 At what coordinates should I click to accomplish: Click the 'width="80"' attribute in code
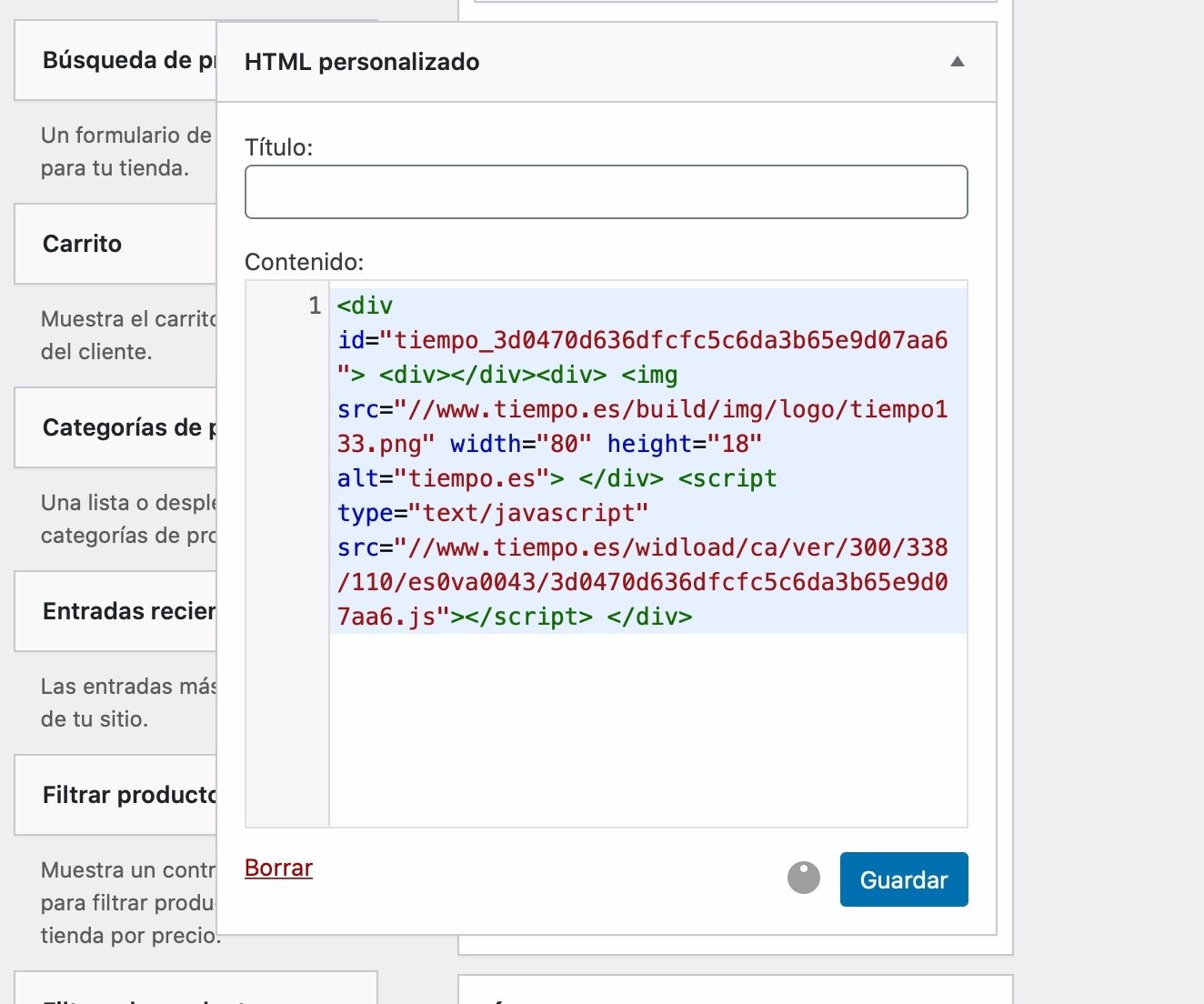tap(521, 444)
